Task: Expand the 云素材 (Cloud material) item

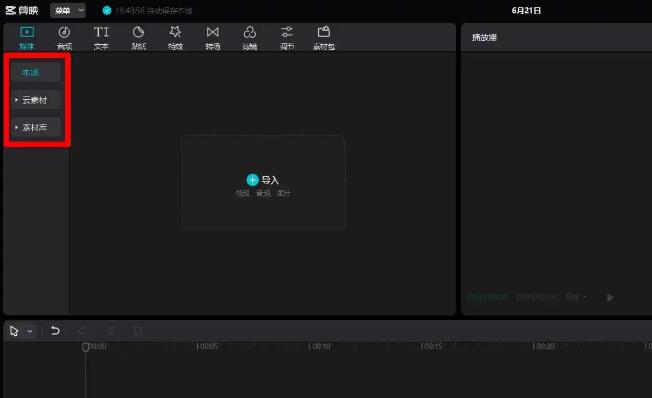Action: (x=36, y=100)
